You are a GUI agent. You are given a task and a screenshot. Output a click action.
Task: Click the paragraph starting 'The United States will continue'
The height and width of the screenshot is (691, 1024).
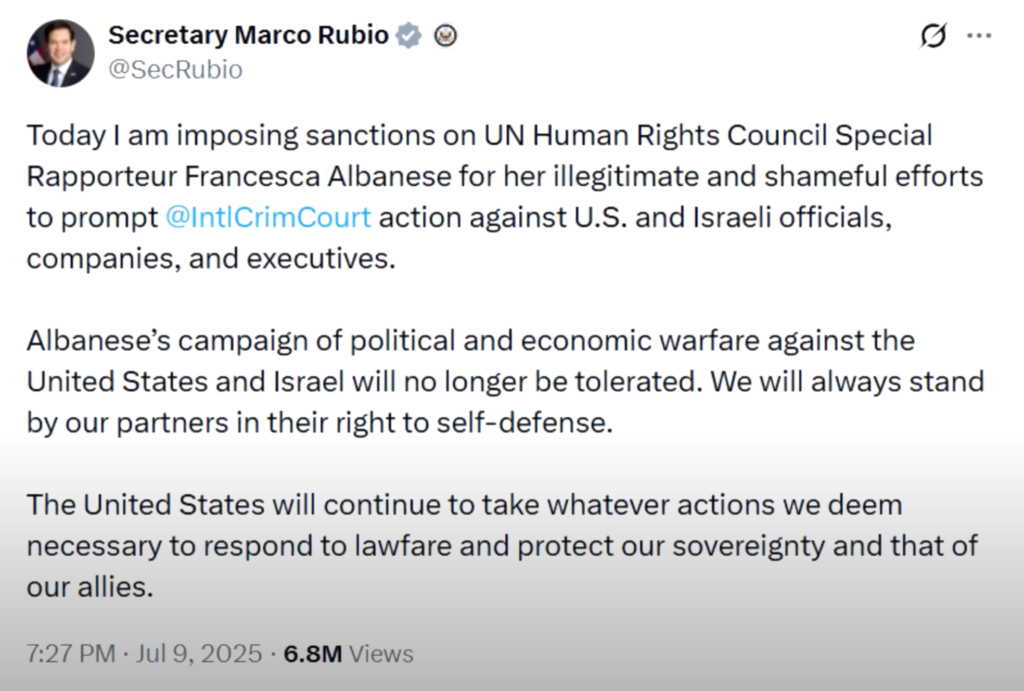(x=500, y=546)
